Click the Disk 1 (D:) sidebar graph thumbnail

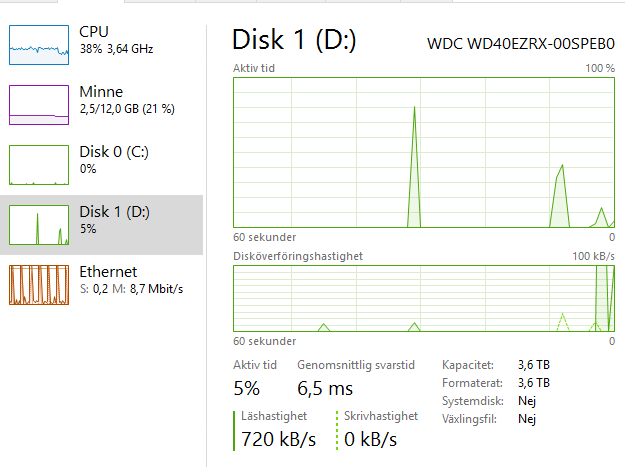click(x=37, y=225)
